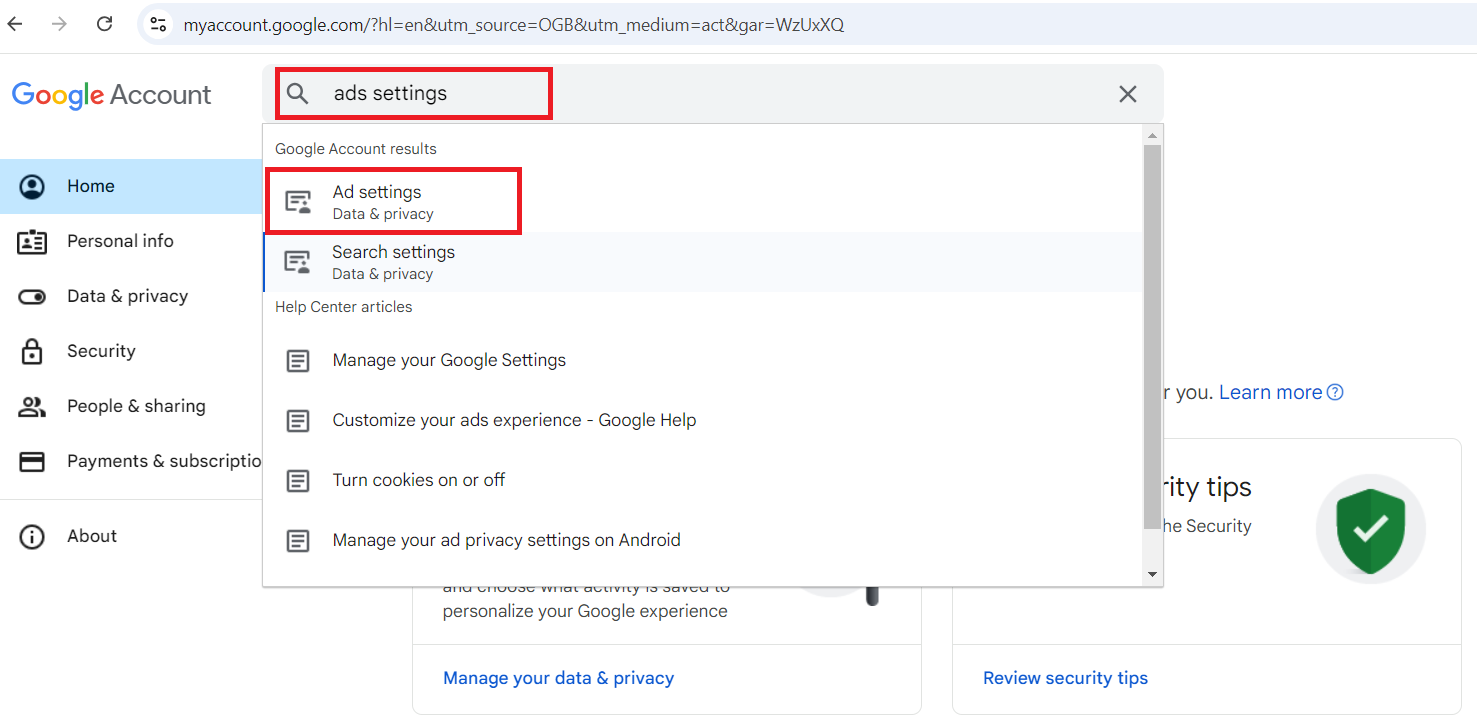Viewport: 1477px width, 720px height.
Task: Open 'Manage your Google Settings' help article
Action: click(704, 360)
